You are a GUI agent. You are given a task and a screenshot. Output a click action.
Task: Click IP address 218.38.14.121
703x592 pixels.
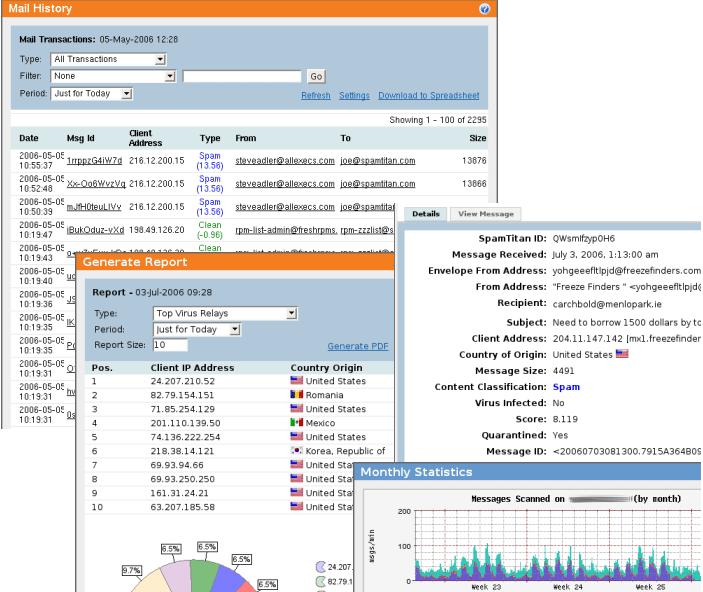(182, 451)
